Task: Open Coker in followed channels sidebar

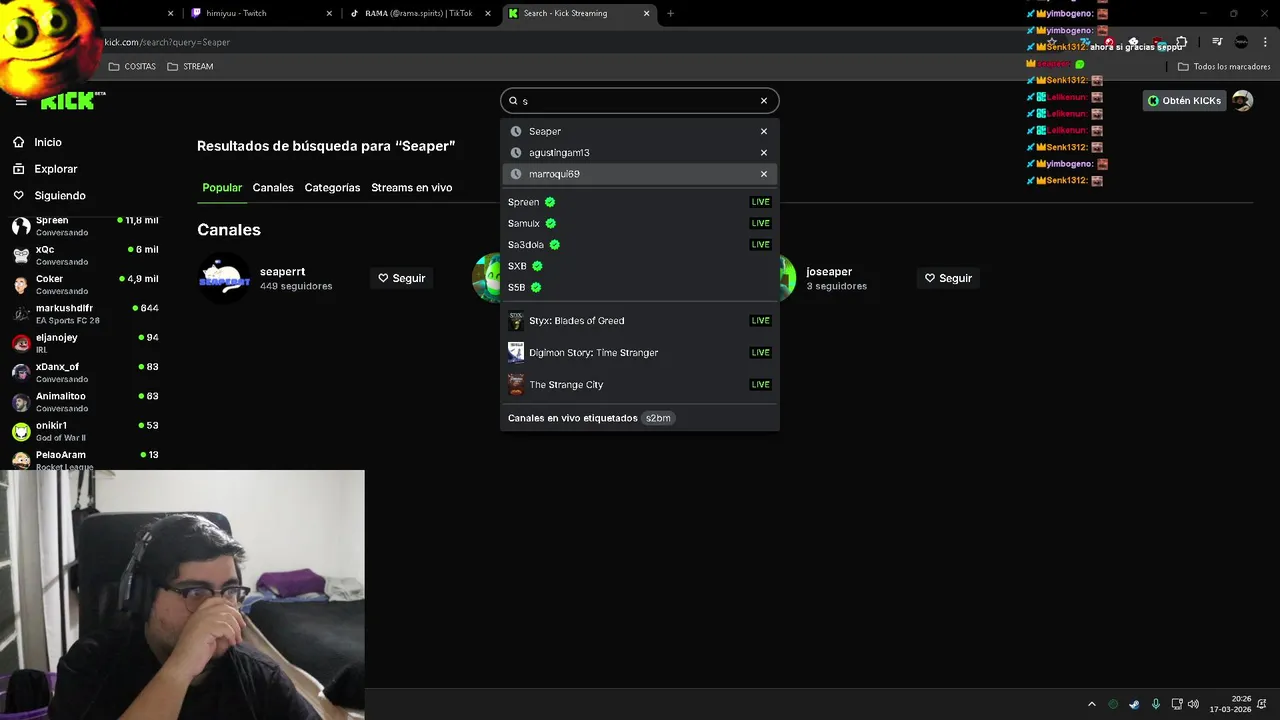Action: point(85,284)
